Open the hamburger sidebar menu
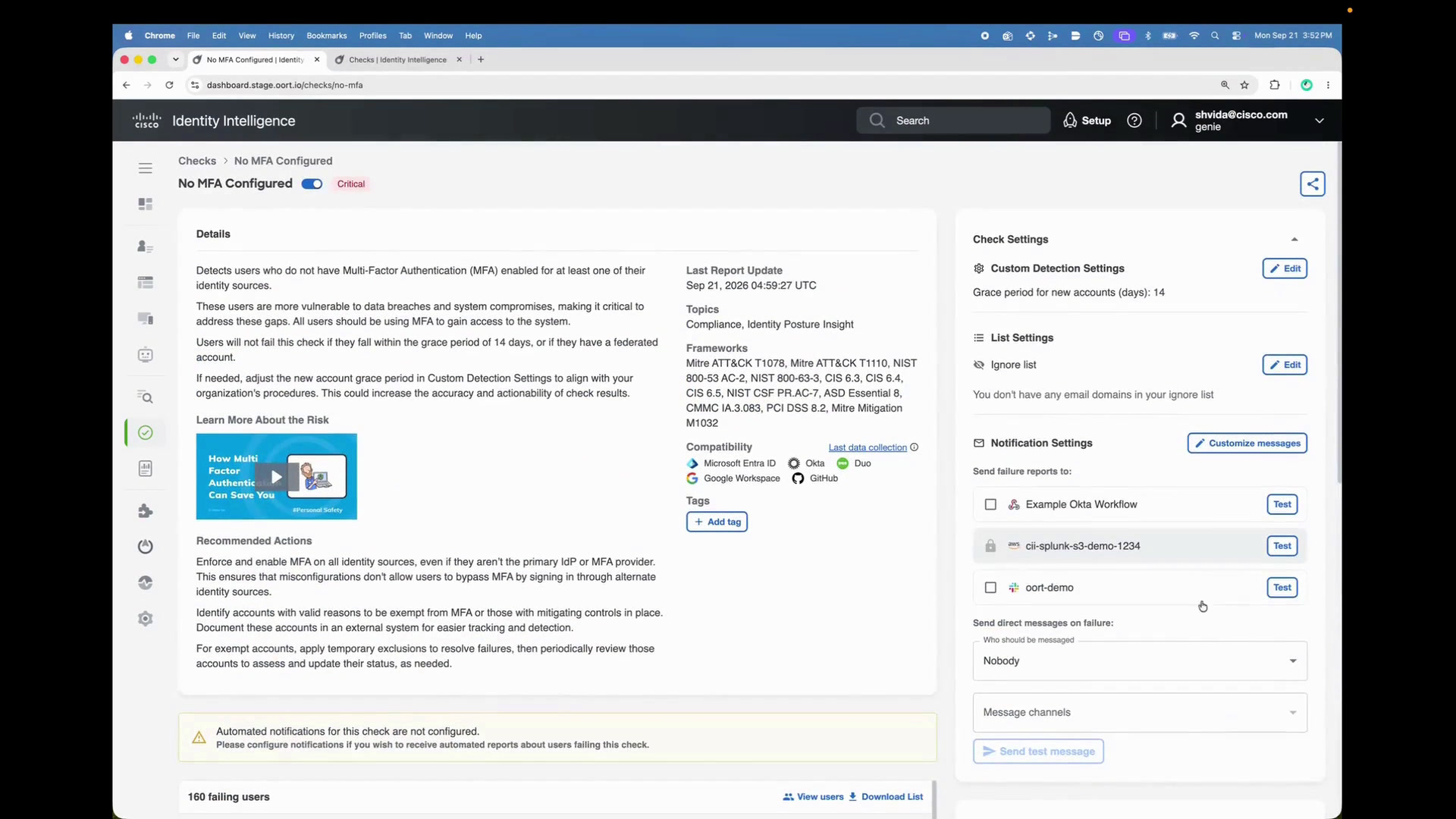 [146, 168]
